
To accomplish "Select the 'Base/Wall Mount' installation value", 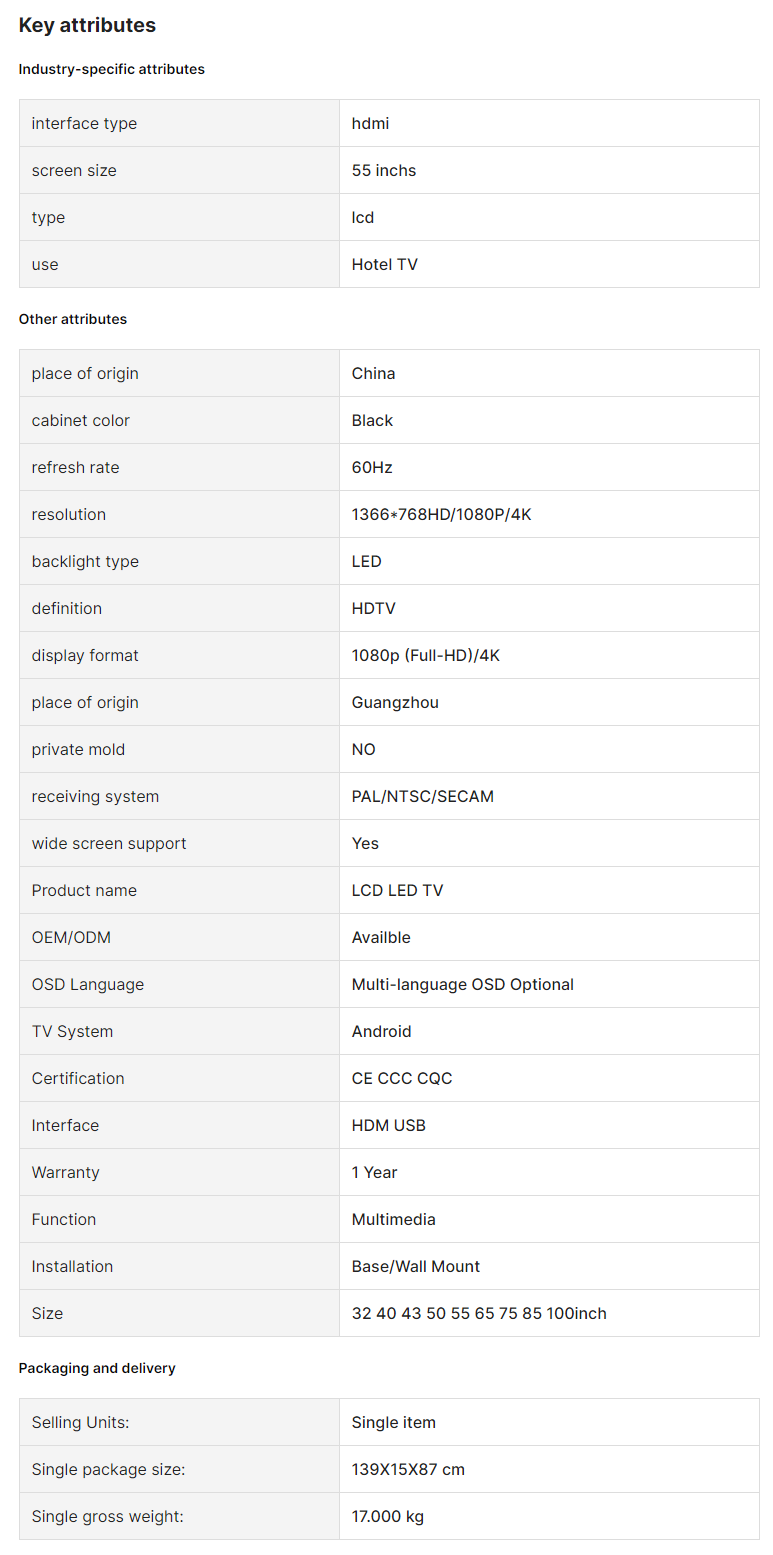I will 416,1266.
